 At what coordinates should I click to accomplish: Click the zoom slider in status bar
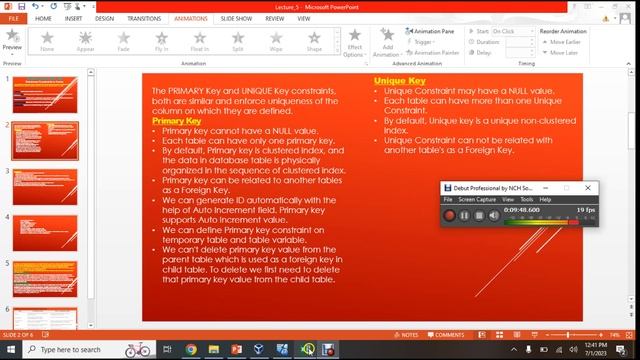tap(574, 335)
